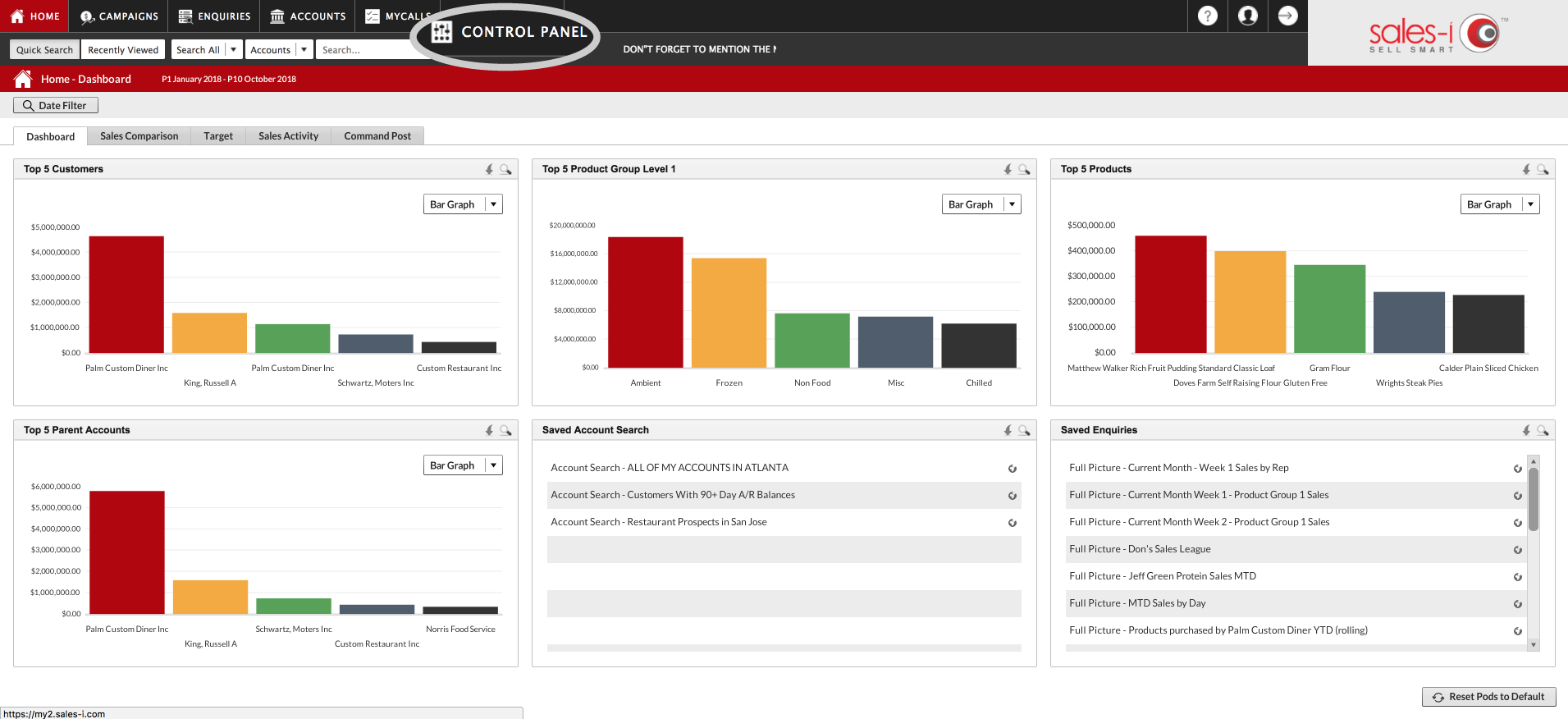Image resolution: width=1568 pixels, height=719 pixels.
Task: Pin the Top 5 Parent Accounts pod
Action: click(x=490, y=430)
